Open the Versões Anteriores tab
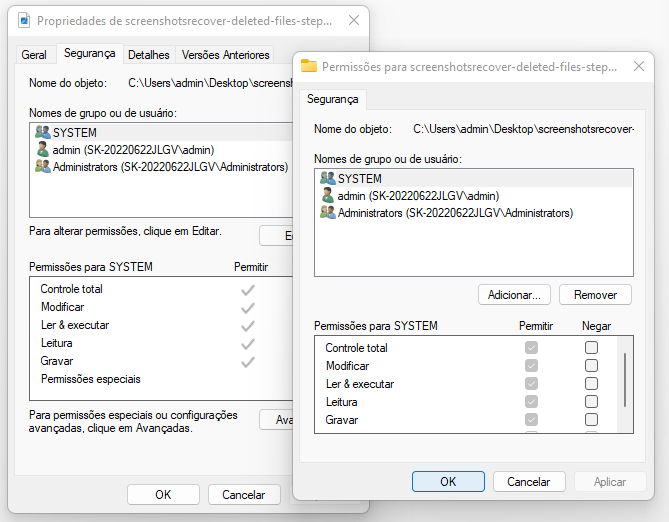This screenshot has height=522, width=669. click(225, 55)
